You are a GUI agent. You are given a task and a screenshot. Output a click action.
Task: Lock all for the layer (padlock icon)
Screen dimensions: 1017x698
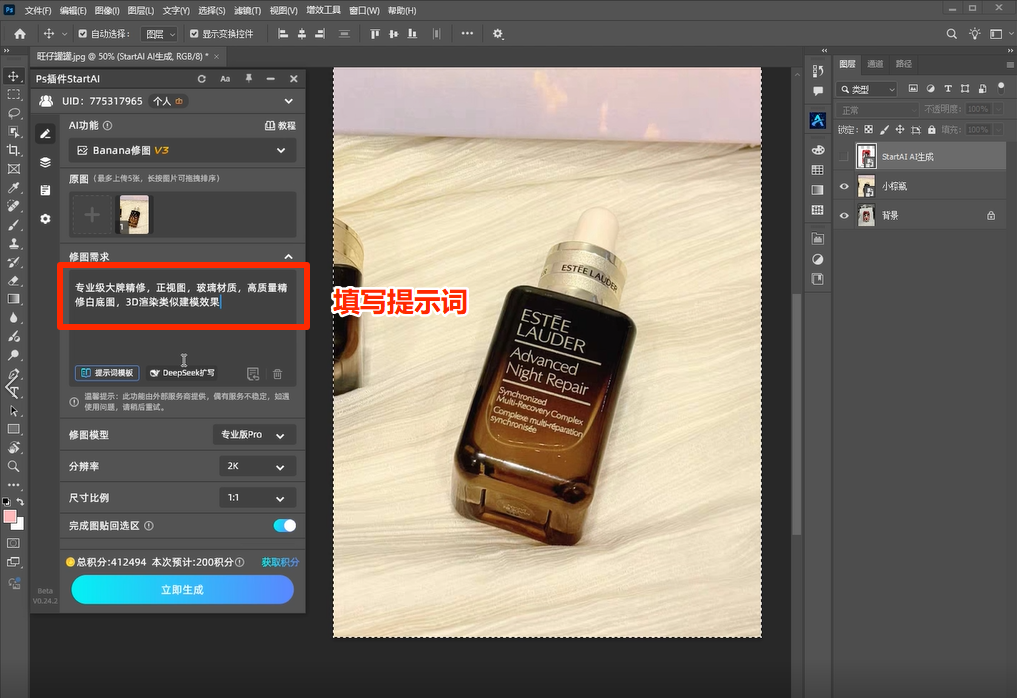931,130
